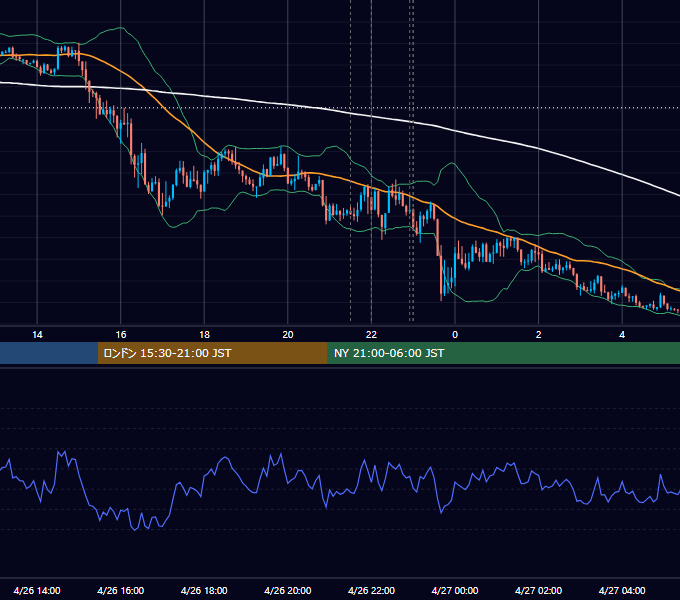Click the 2 hour label on price axis
680x600 pixels.
tap(539, 335)
